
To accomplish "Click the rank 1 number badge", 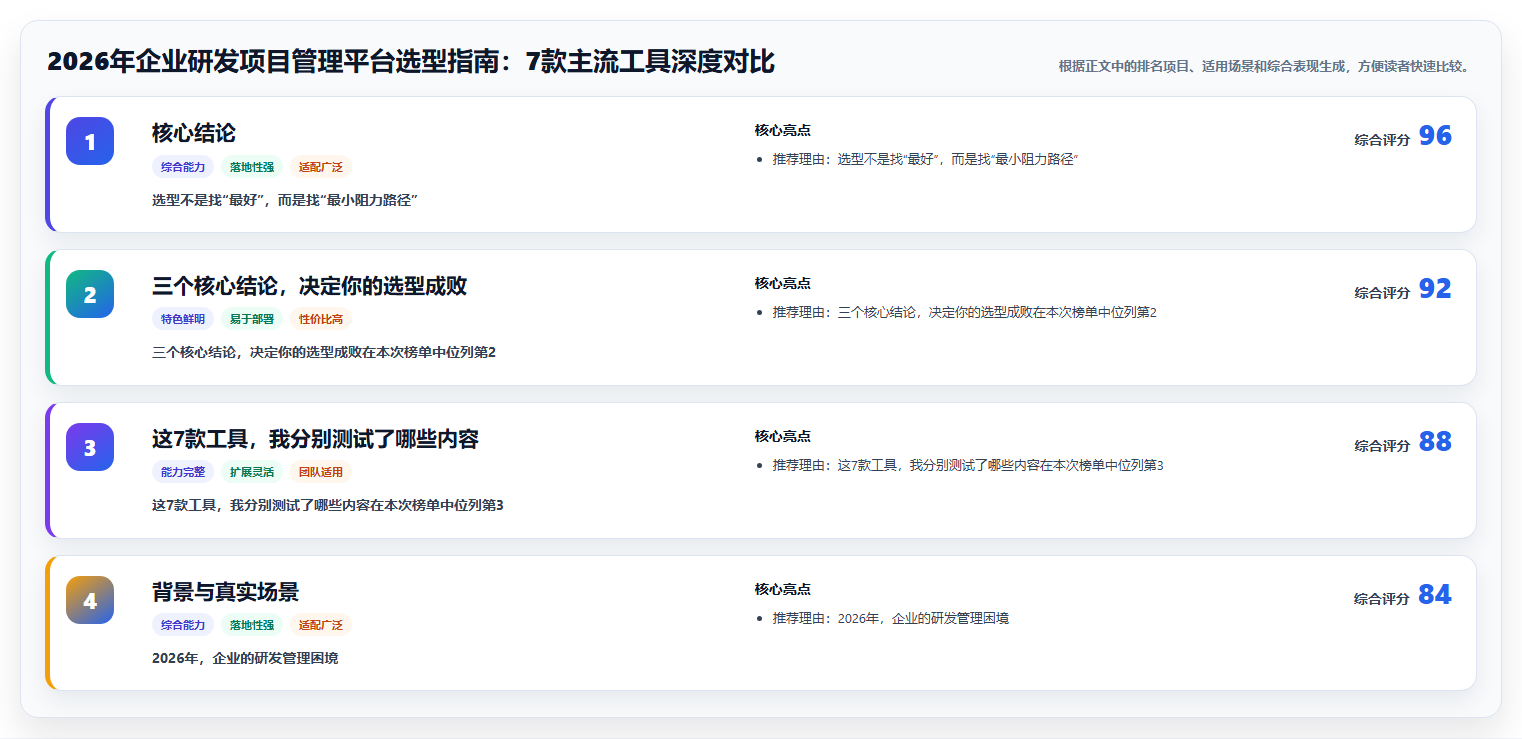I will (90, 141).
